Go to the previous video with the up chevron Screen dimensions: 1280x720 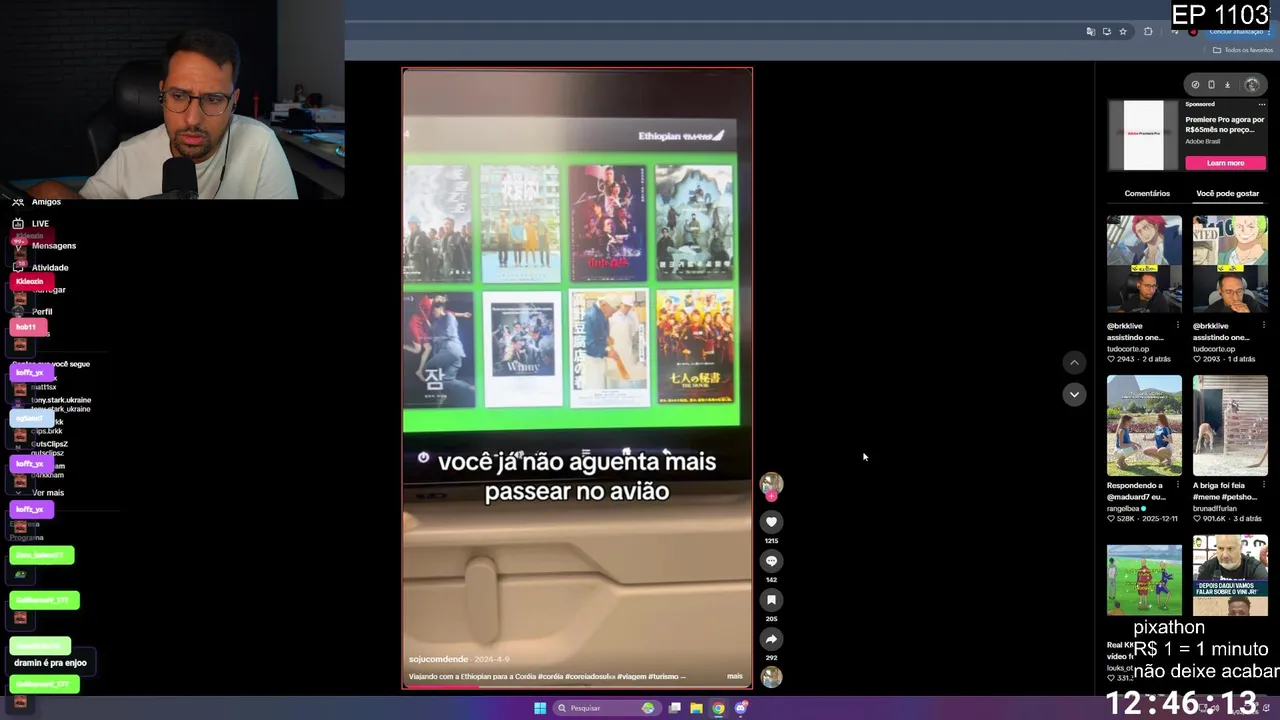(1074, 363)
